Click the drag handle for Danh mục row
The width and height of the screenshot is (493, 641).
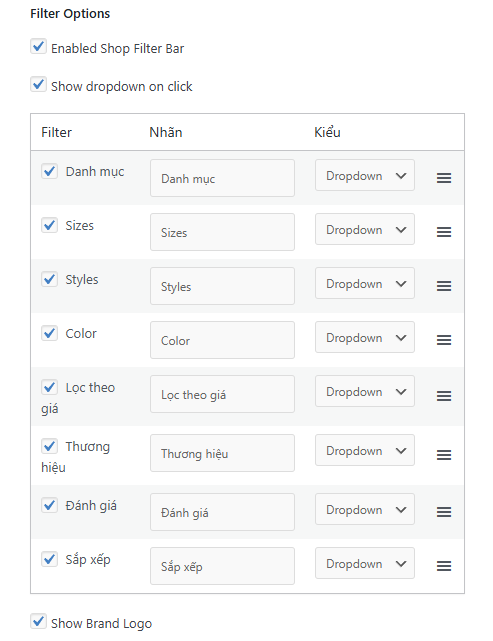444,178
